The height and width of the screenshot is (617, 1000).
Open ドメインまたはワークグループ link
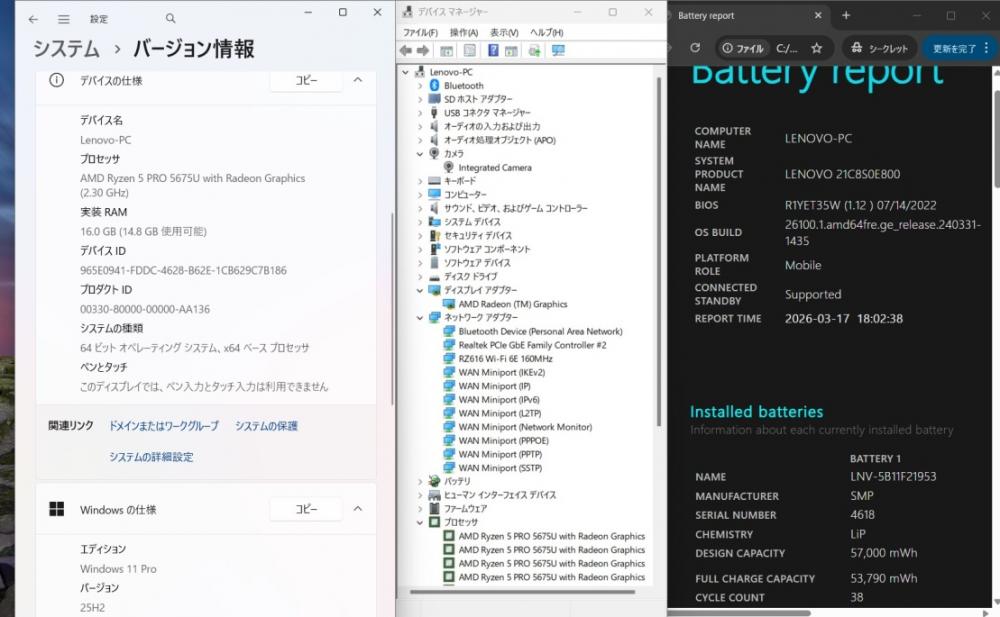coord(164,426)
